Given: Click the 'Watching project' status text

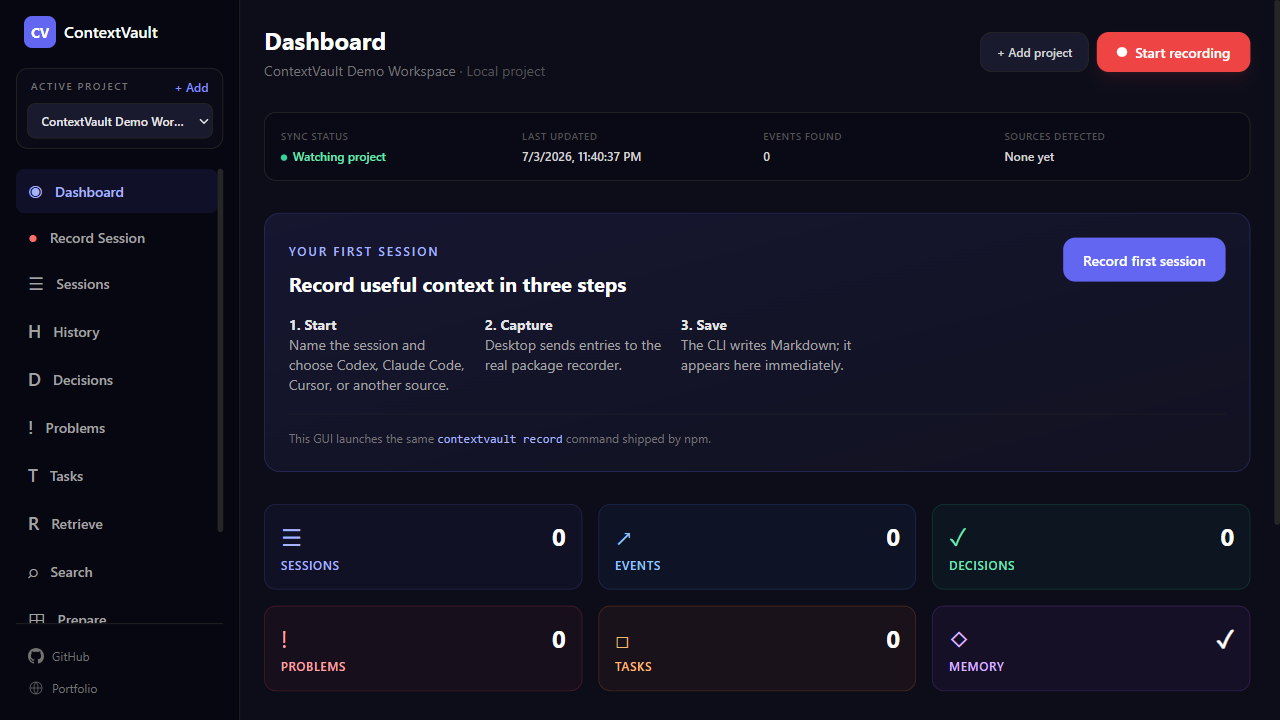Looking at the screenshot, I should (x=339, y=157).
